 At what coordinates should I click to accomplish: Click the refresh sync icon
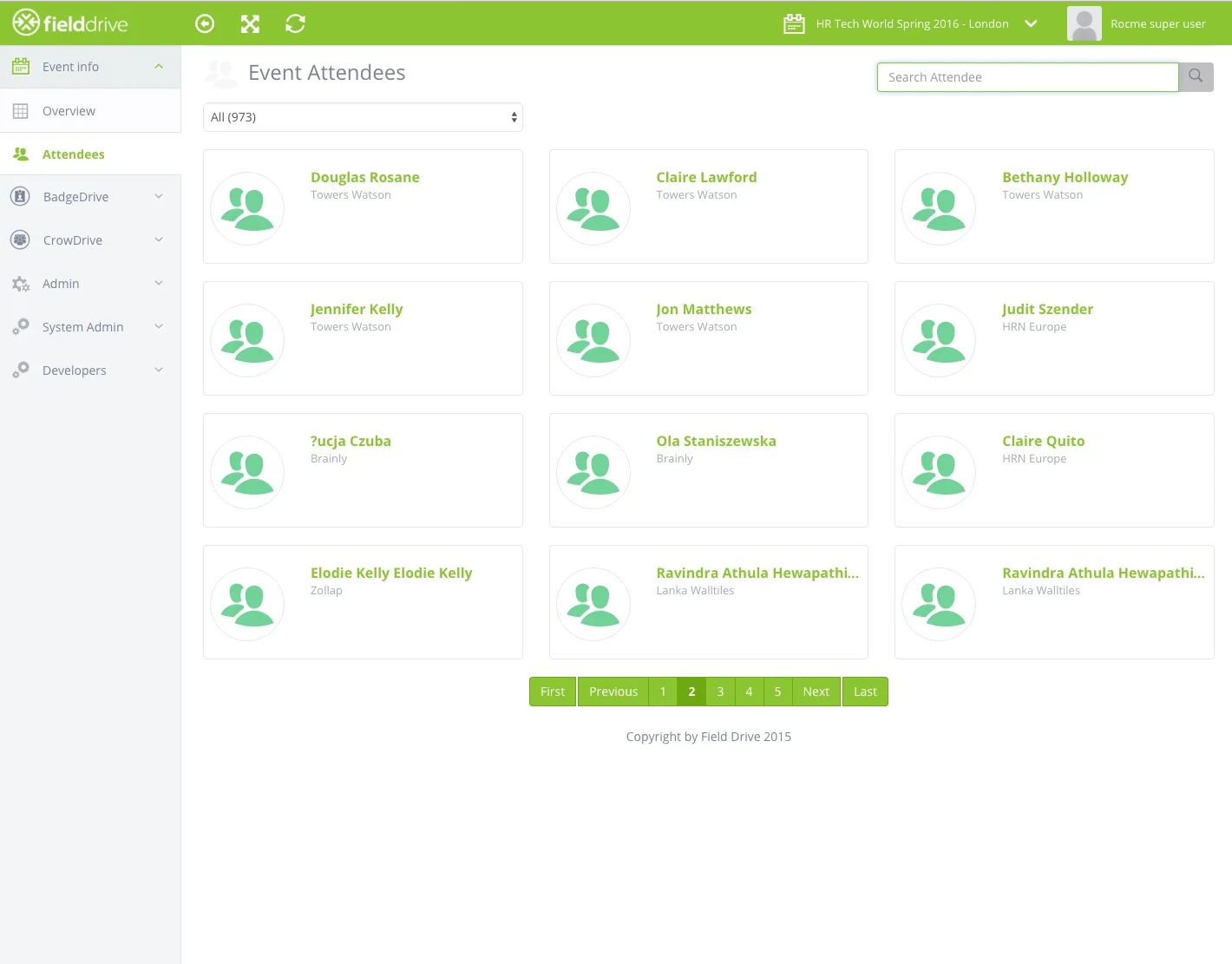point(295,24)
